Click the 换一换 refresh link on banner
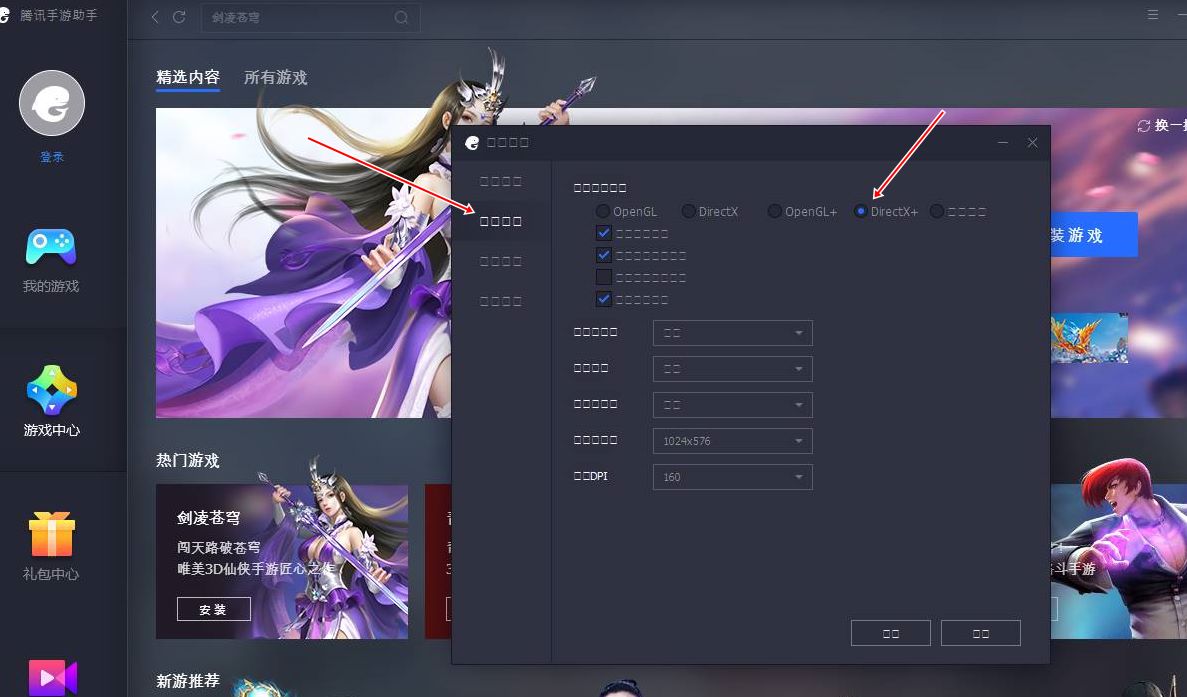Image resolution: width=1187 pixels, height=697 pixels. pos(1162,126)
